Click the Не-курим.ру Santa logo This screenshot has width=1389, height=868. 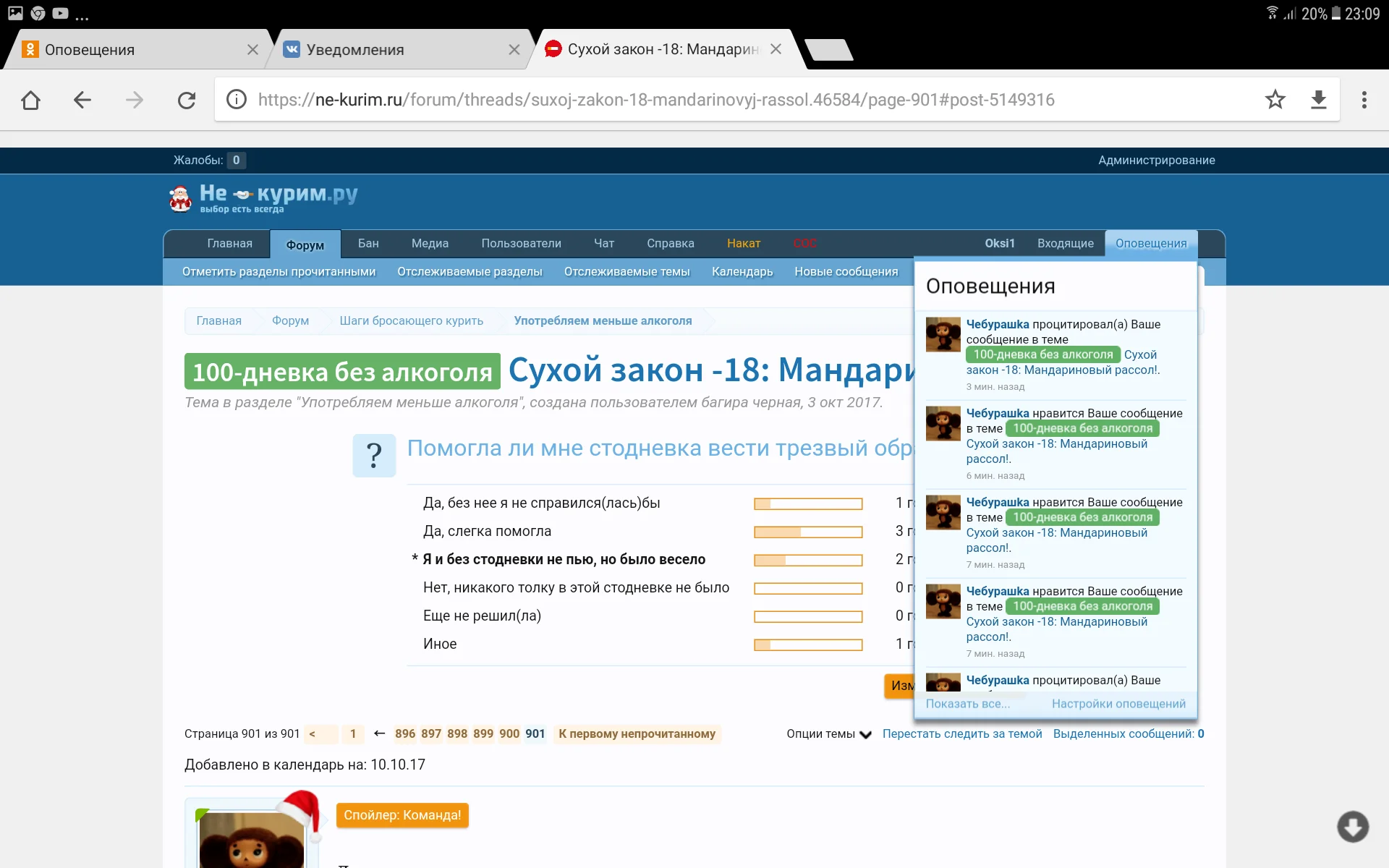point(182,197)
